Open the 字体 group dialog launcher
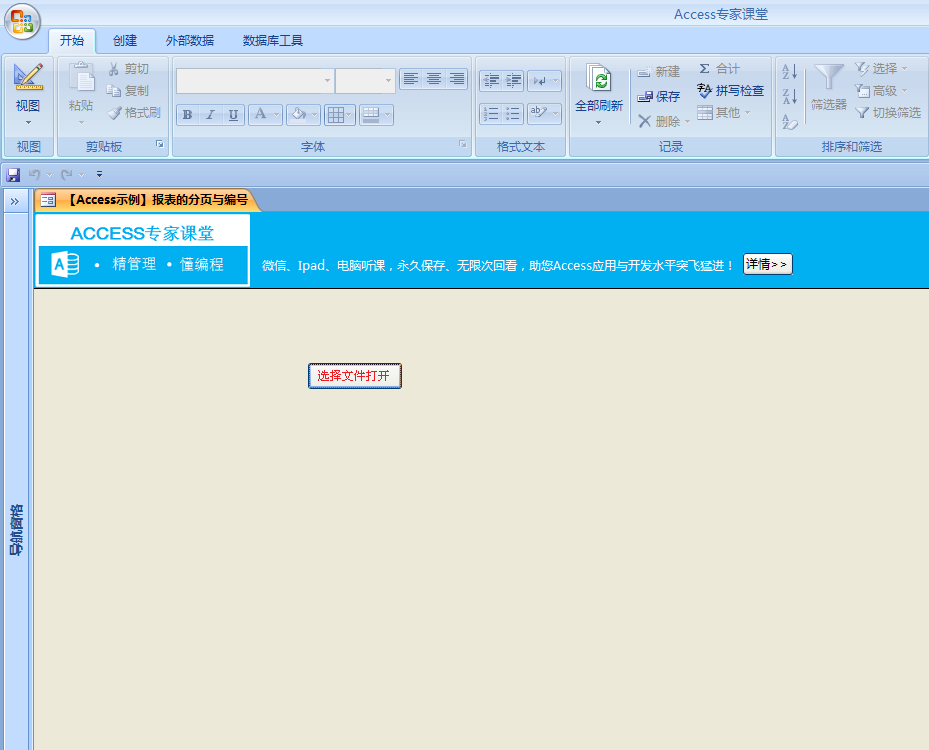Viewport: 929px width, 750px height. [463, 144]
